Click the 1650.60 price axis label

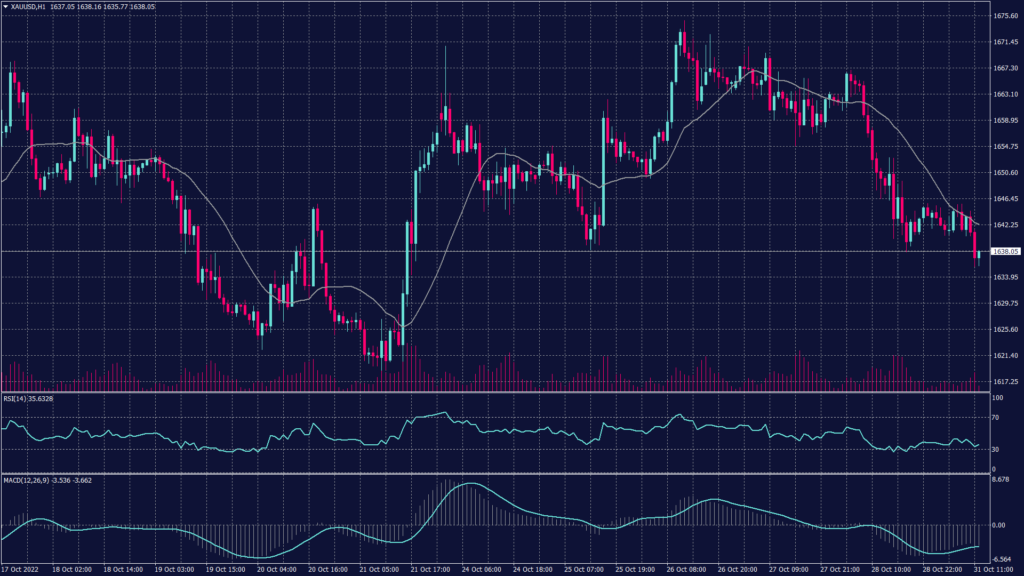pos(1005,172)
